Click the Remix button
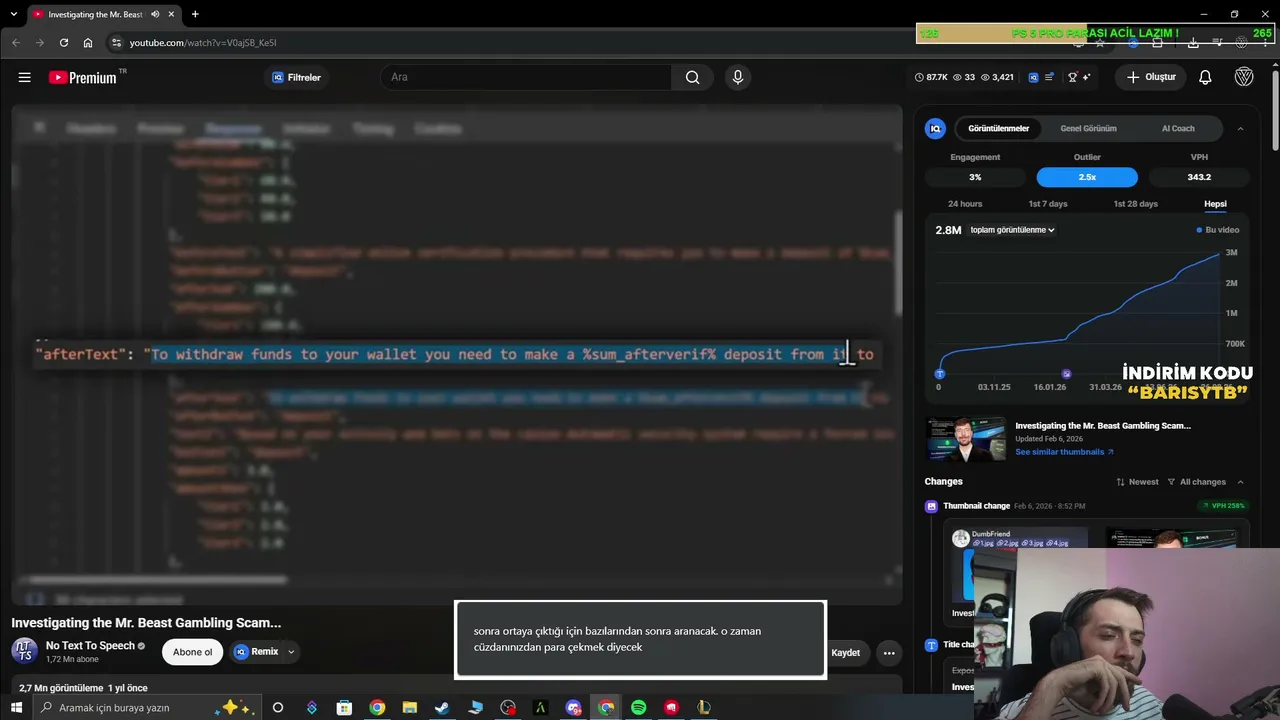 [256, 652]
